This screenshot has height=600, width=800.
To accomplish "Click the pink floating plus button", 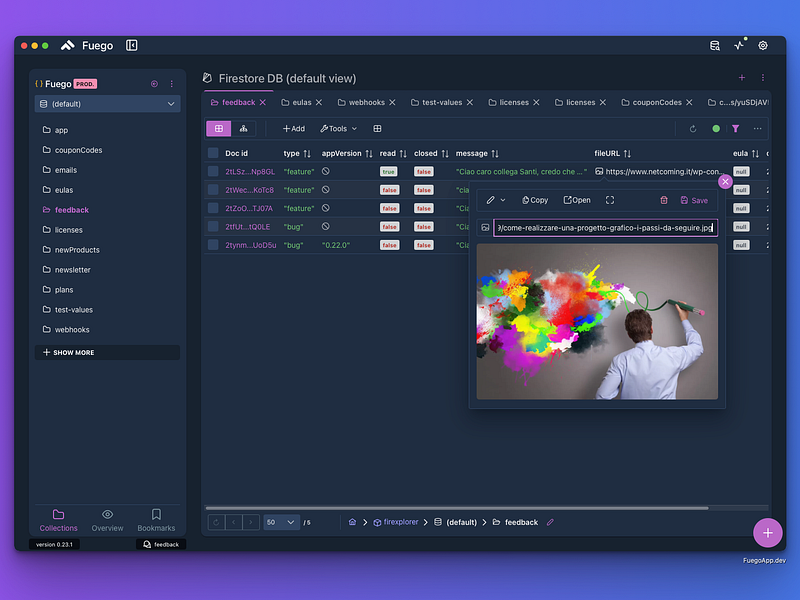I will (767, 533).
